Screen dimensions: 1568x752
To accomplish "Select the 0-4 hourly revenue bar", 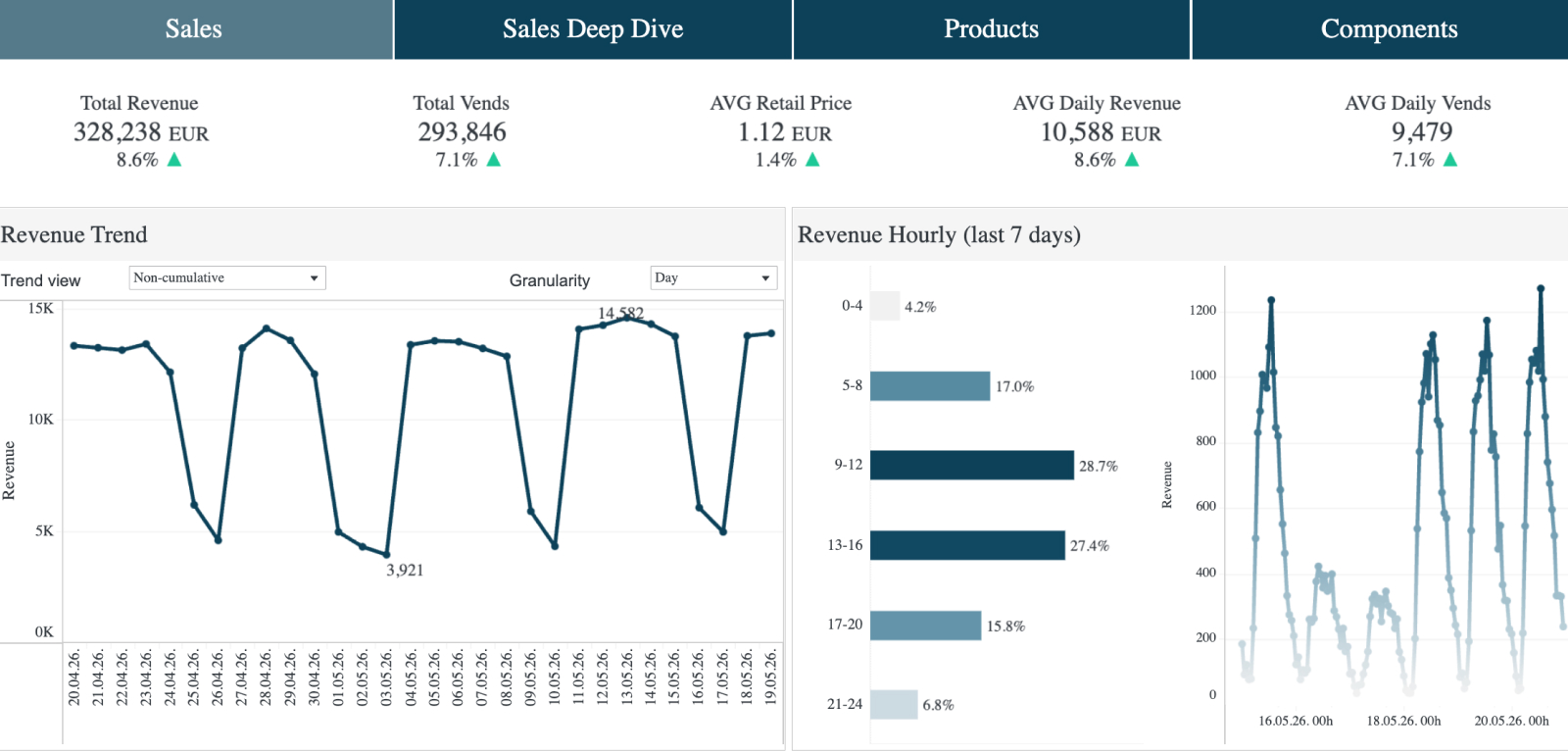I will coord(885,306).
